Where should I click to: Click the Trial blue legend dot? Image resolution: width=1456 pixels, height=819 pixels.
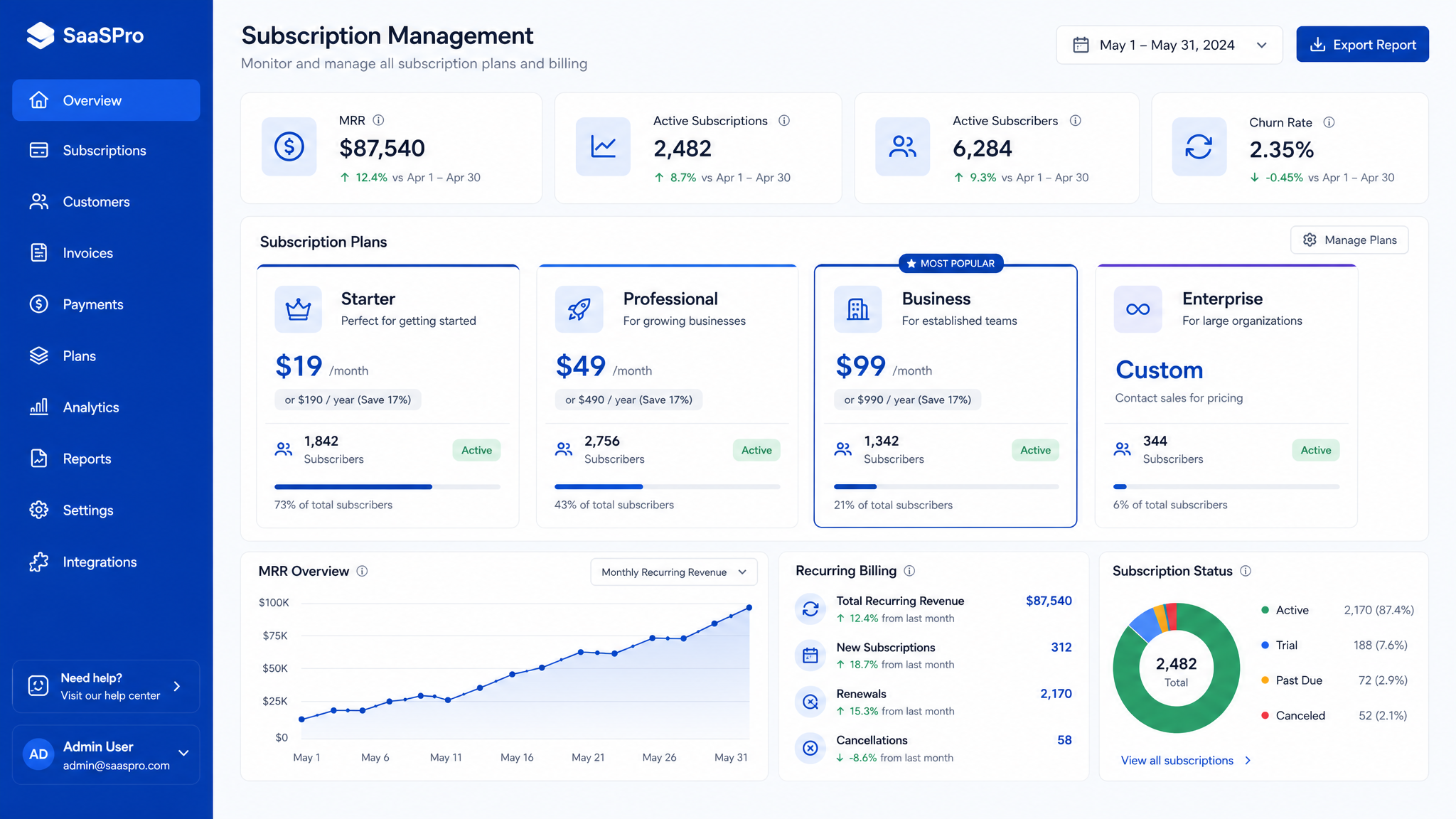point(1265,646)
